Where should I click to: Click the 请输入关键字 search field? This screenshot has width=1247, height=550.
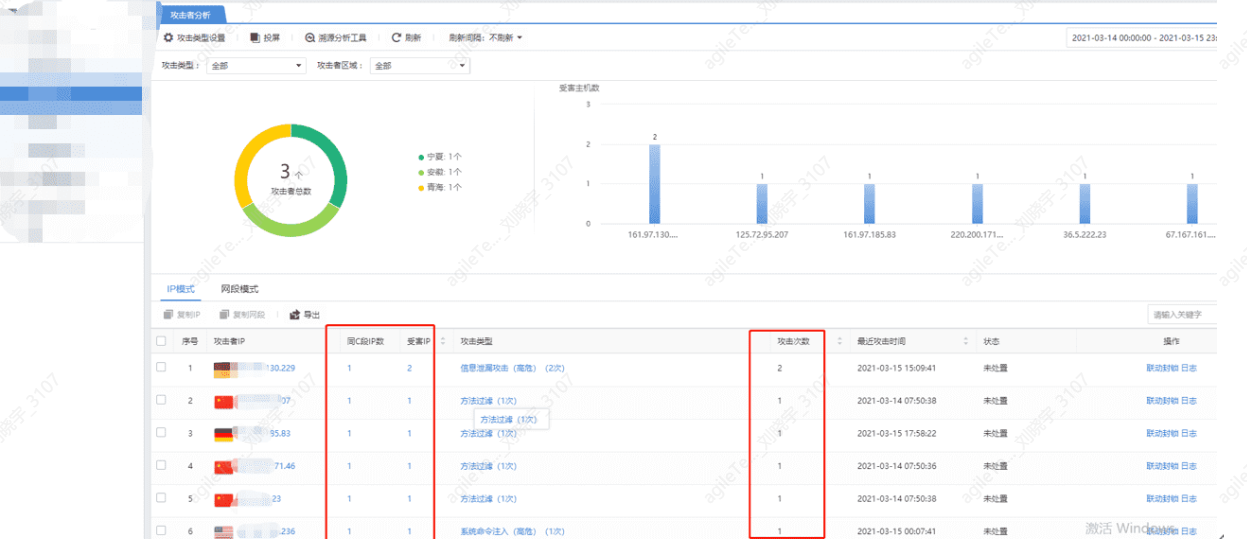click(x=1182, y=315)
